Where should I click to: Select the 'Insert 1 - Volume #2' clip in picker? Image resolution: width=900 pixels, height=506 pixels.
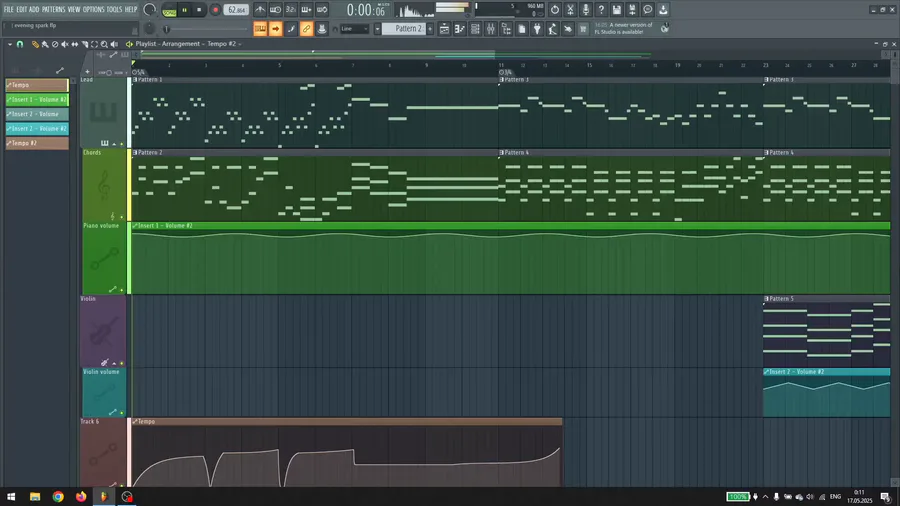[x=37, y=100]
